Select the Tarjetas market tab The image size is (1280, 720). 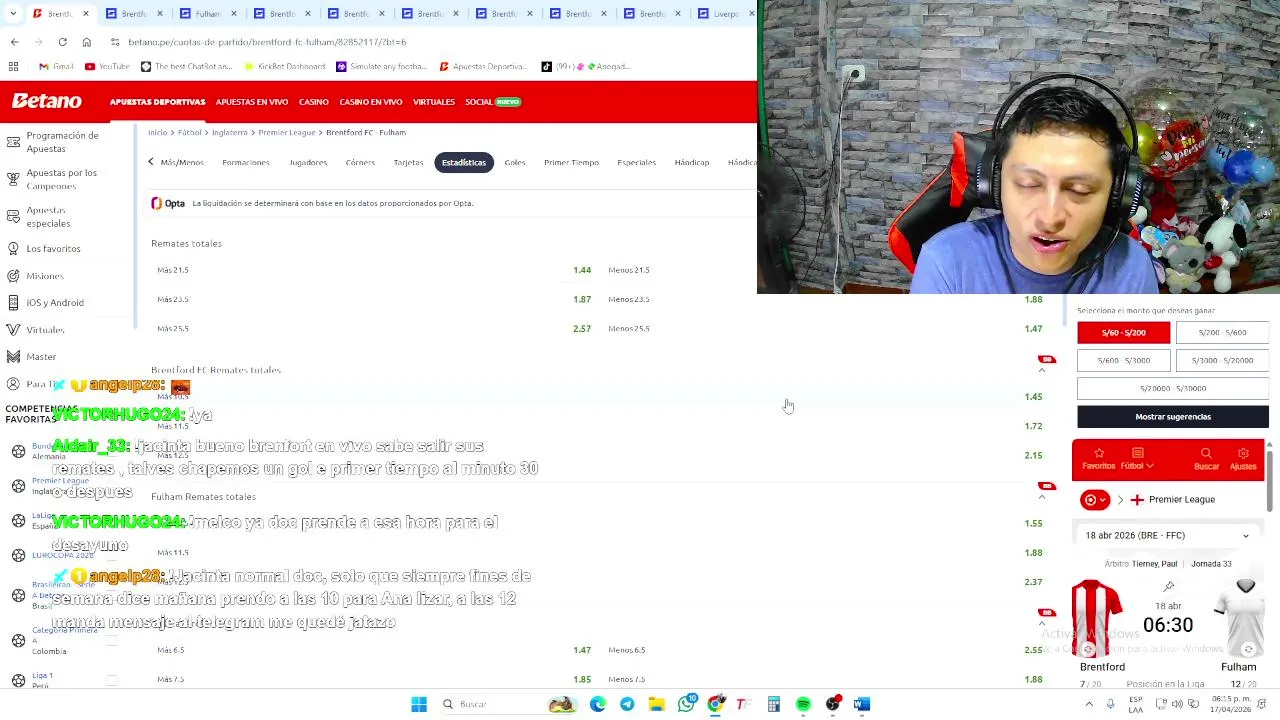click(408, 162)
